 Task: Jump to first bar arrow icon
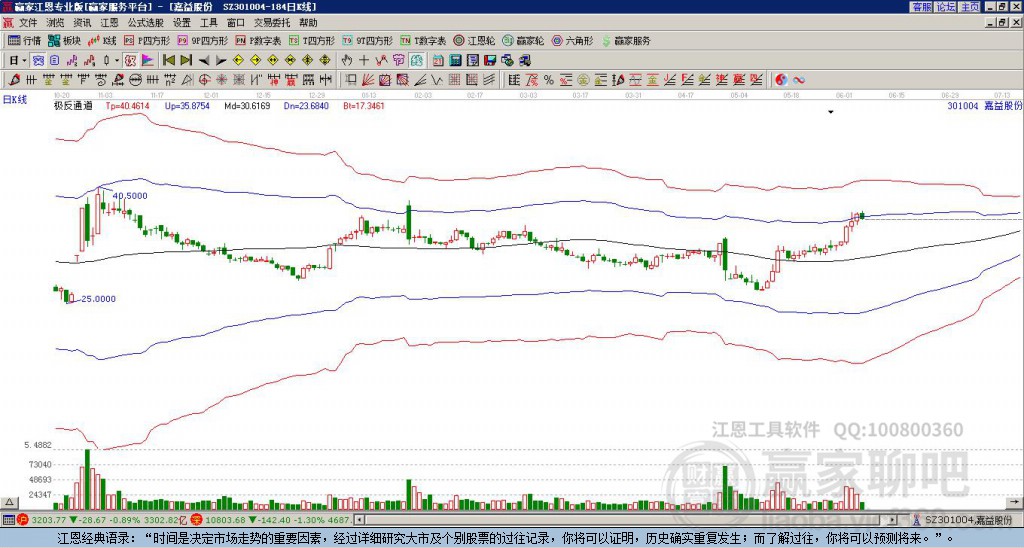point(169,60)
